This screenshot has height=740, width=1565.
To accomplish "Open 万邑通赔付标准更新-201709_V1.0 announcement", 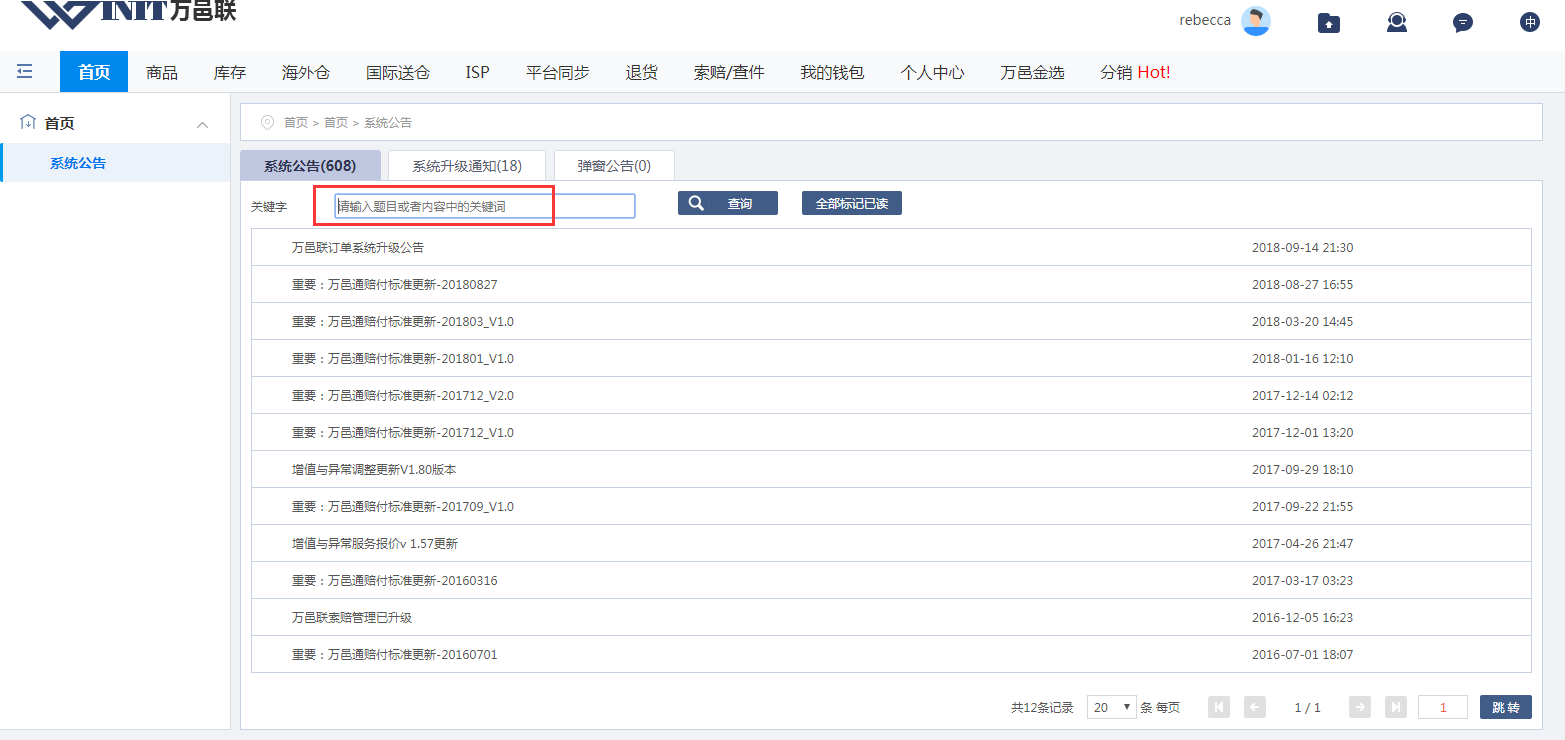I will (402, 506).
